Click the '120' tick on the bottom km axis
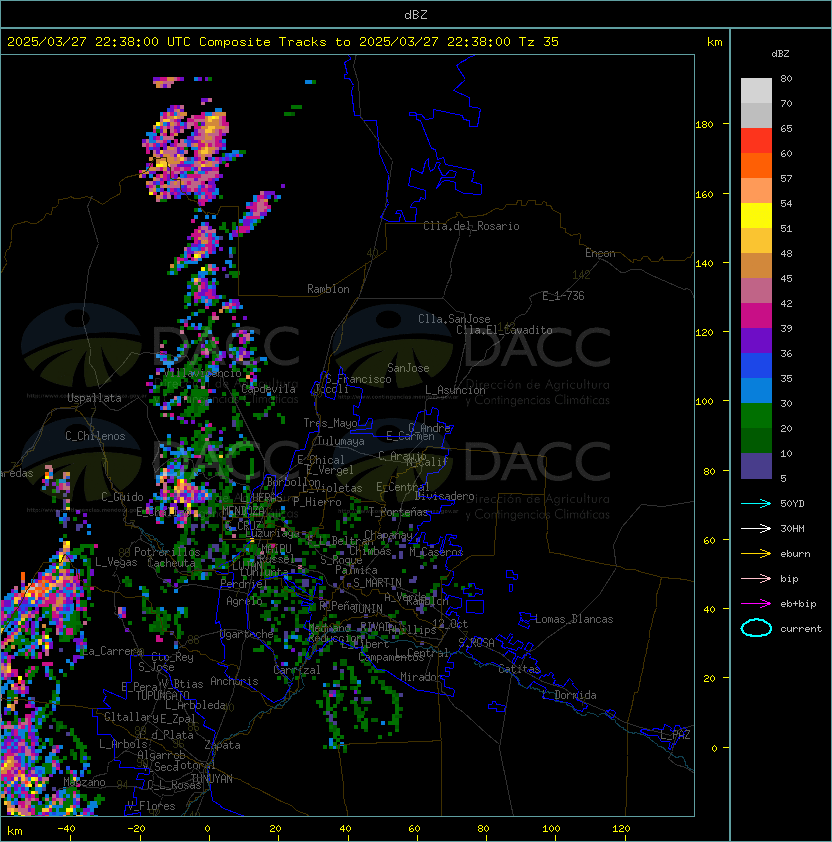 [621, 829]
